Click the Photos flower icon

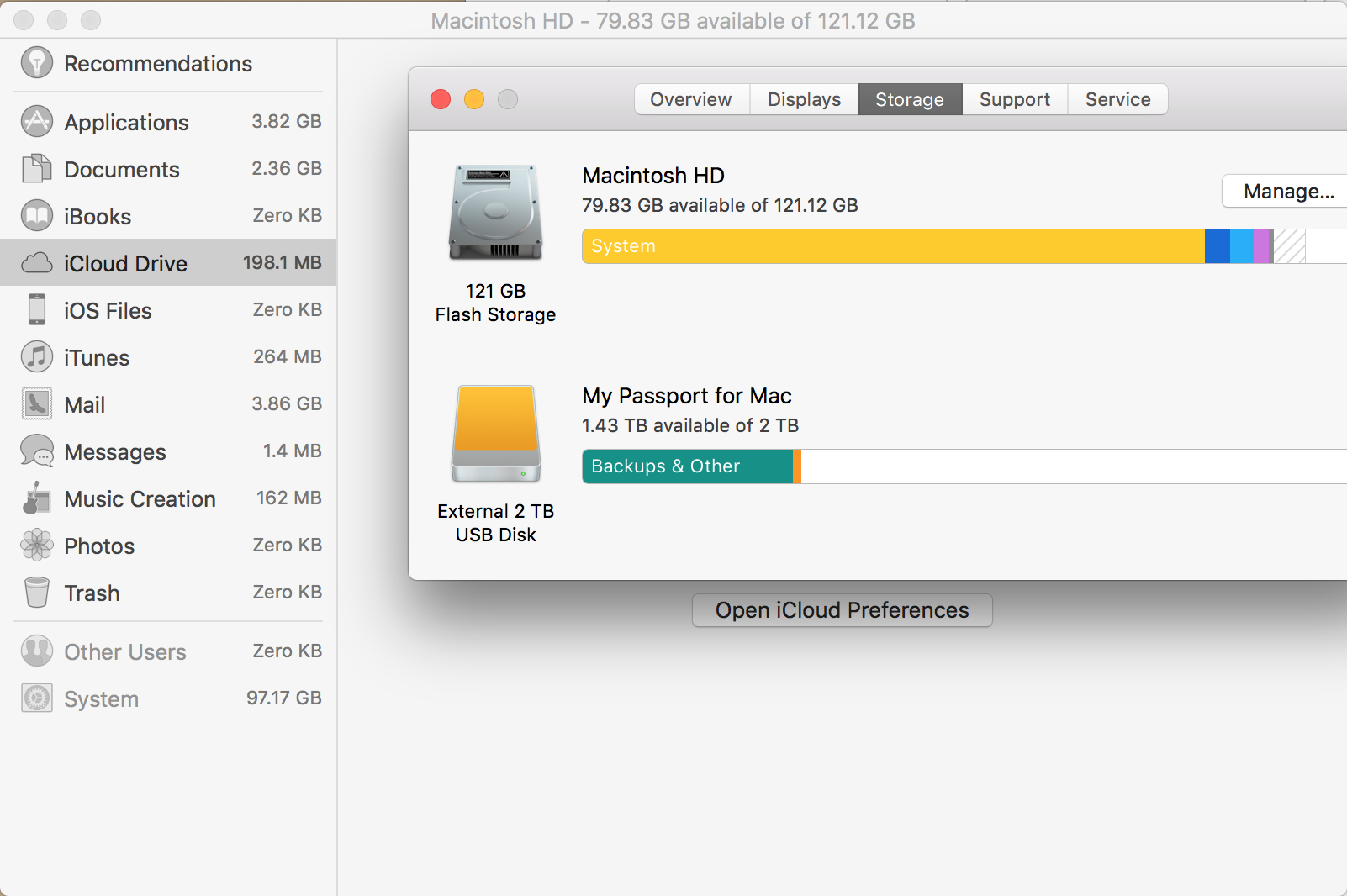37,546
